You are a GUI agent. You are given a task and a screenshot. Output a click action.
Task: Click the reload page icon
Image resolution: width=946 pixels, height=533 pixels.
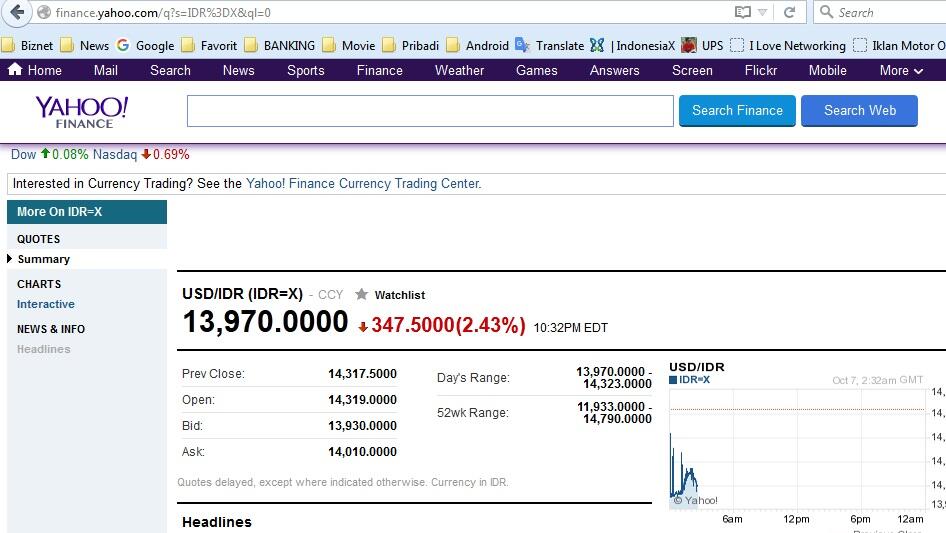tap(789, 12)
